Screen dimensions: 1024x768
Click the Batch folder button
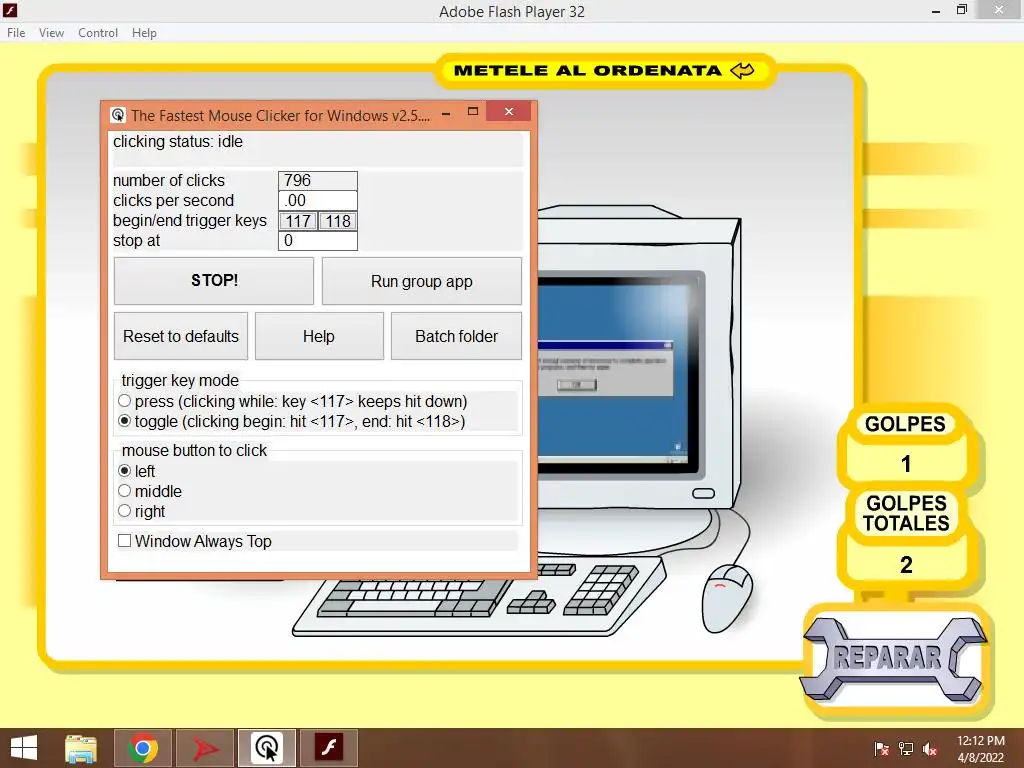[456, 336]
